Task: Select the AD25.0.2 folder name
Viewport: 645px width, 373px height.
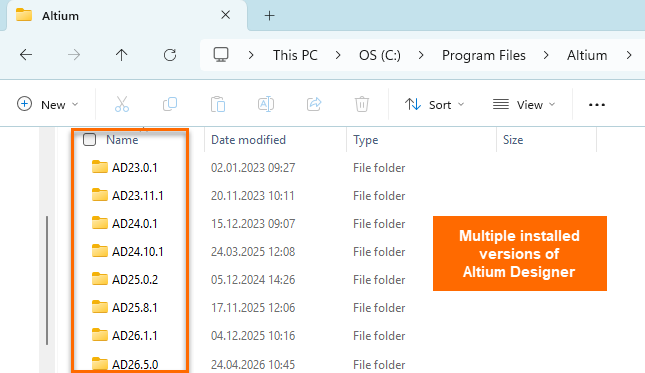Action: click(135, 280)
